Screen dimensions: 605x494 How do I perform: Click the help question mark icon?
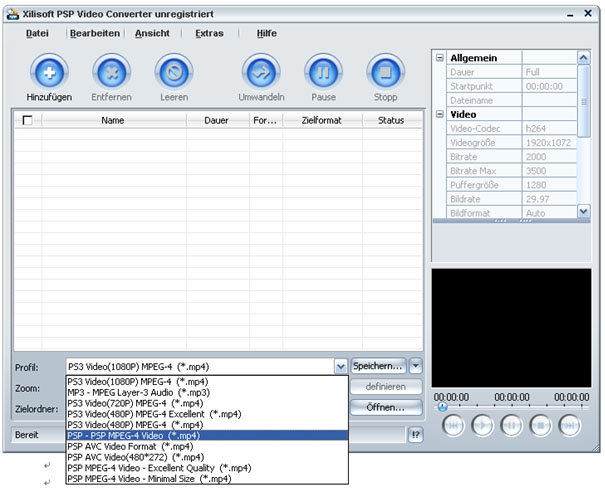point(416,435)
